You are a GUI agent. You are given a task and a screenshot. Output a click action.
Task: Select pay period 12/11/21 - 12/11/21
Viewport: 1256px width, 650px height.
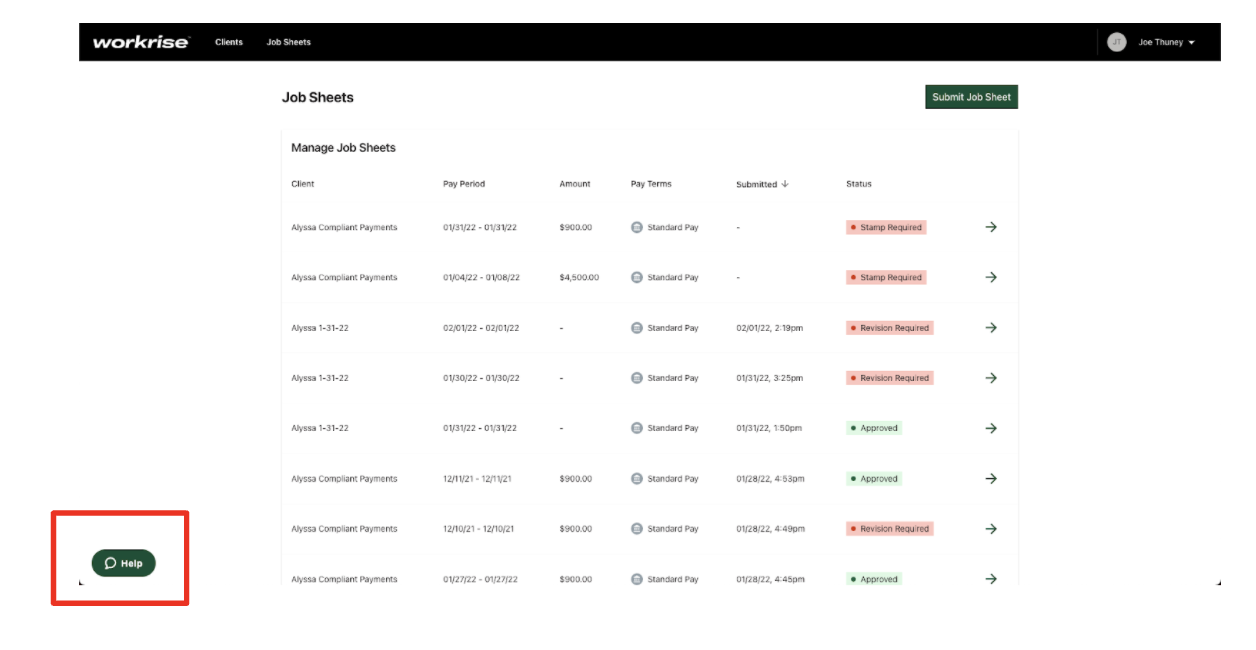(x=477, y=478)
